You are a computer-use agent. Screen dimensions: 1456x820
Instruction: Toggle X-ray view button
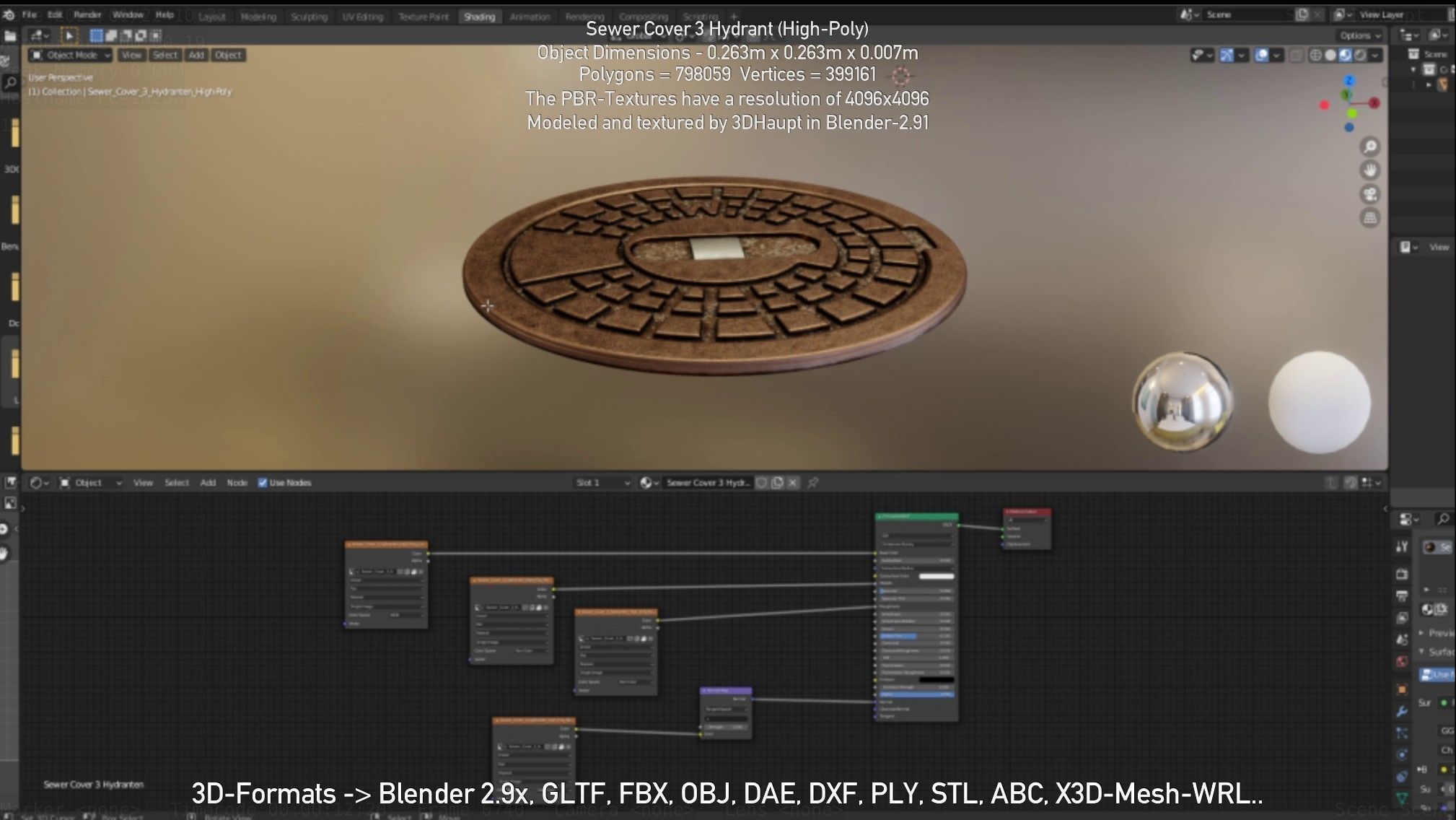1297,55
